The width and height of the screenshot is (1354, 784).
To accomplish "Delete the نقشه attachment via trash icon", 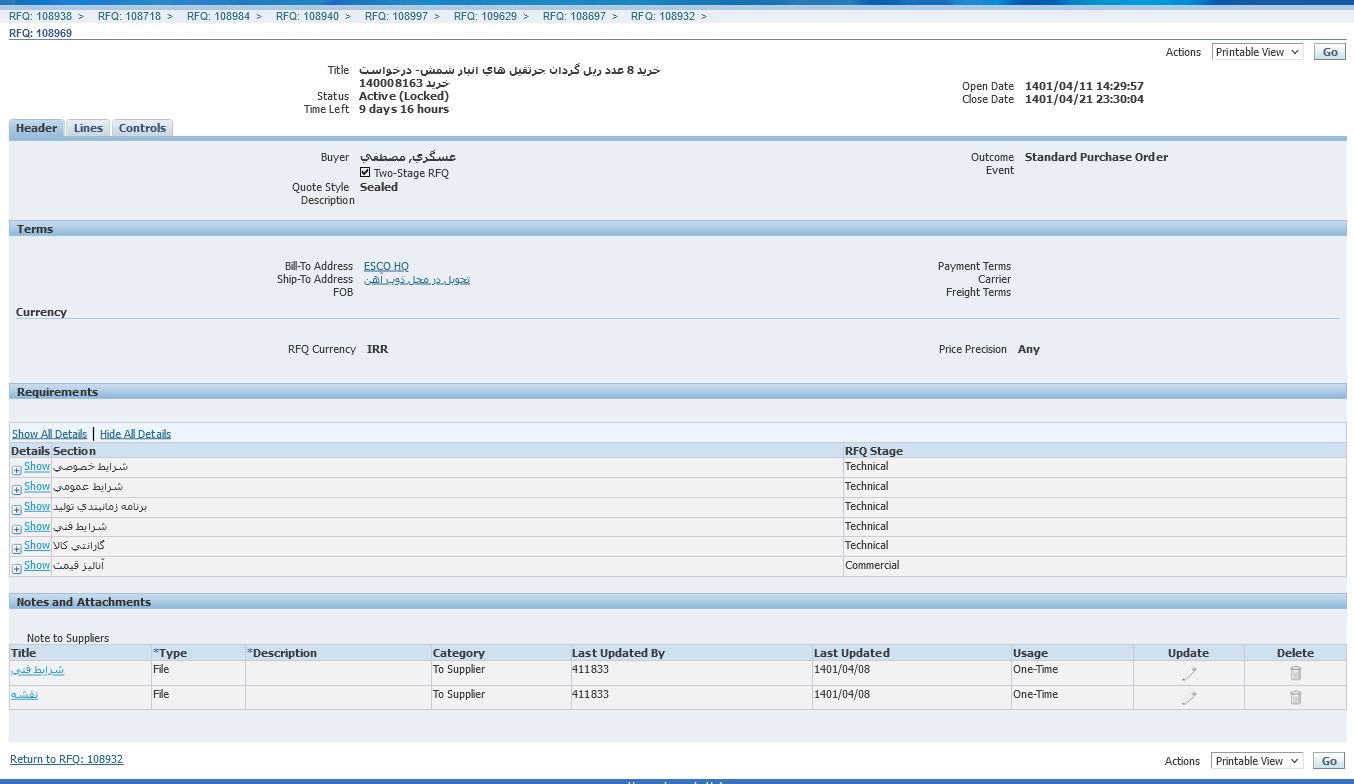I will (x=1295, y=698).
